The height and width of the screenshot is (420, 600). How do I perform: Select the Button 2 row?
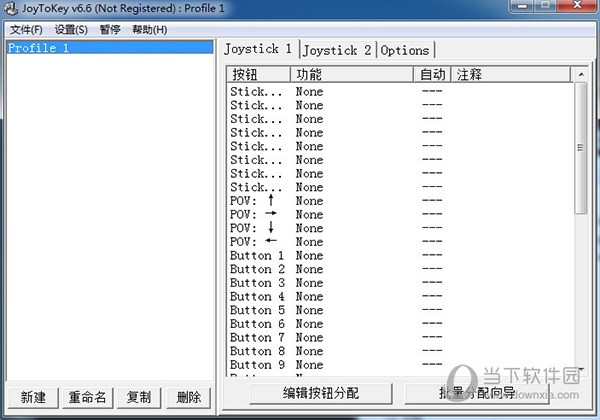point(400,269)
